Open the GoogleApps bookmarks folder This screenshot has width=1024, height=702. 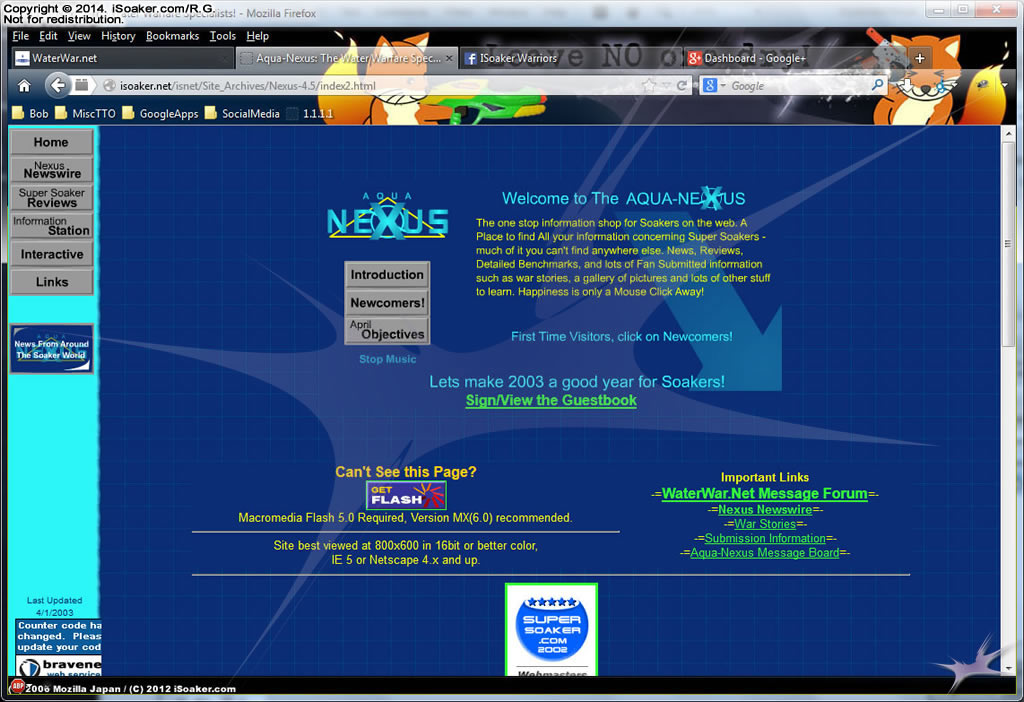[160, 114]
